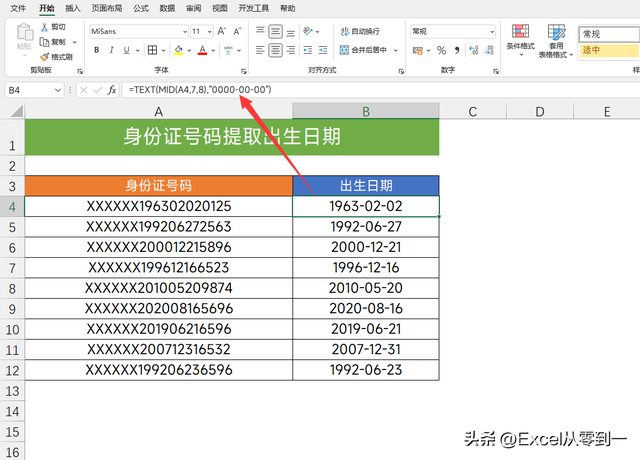Apply the fill color bucket icon
The width and height of the screenshot is (640, 460).
coord(178,50)
